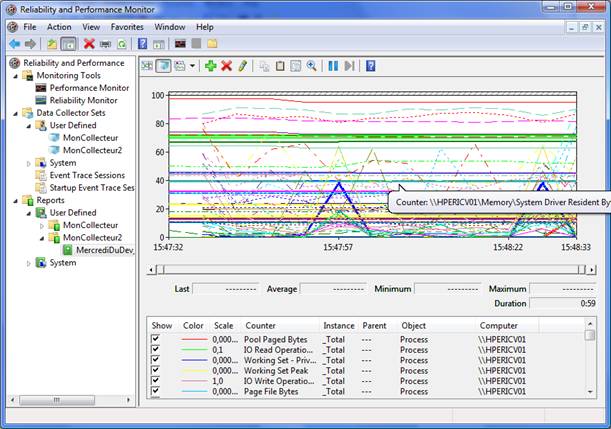Image resolution: width=611 pixels, height=429 pixels.
Task: Open the Help menu
Action: [205, 27]
